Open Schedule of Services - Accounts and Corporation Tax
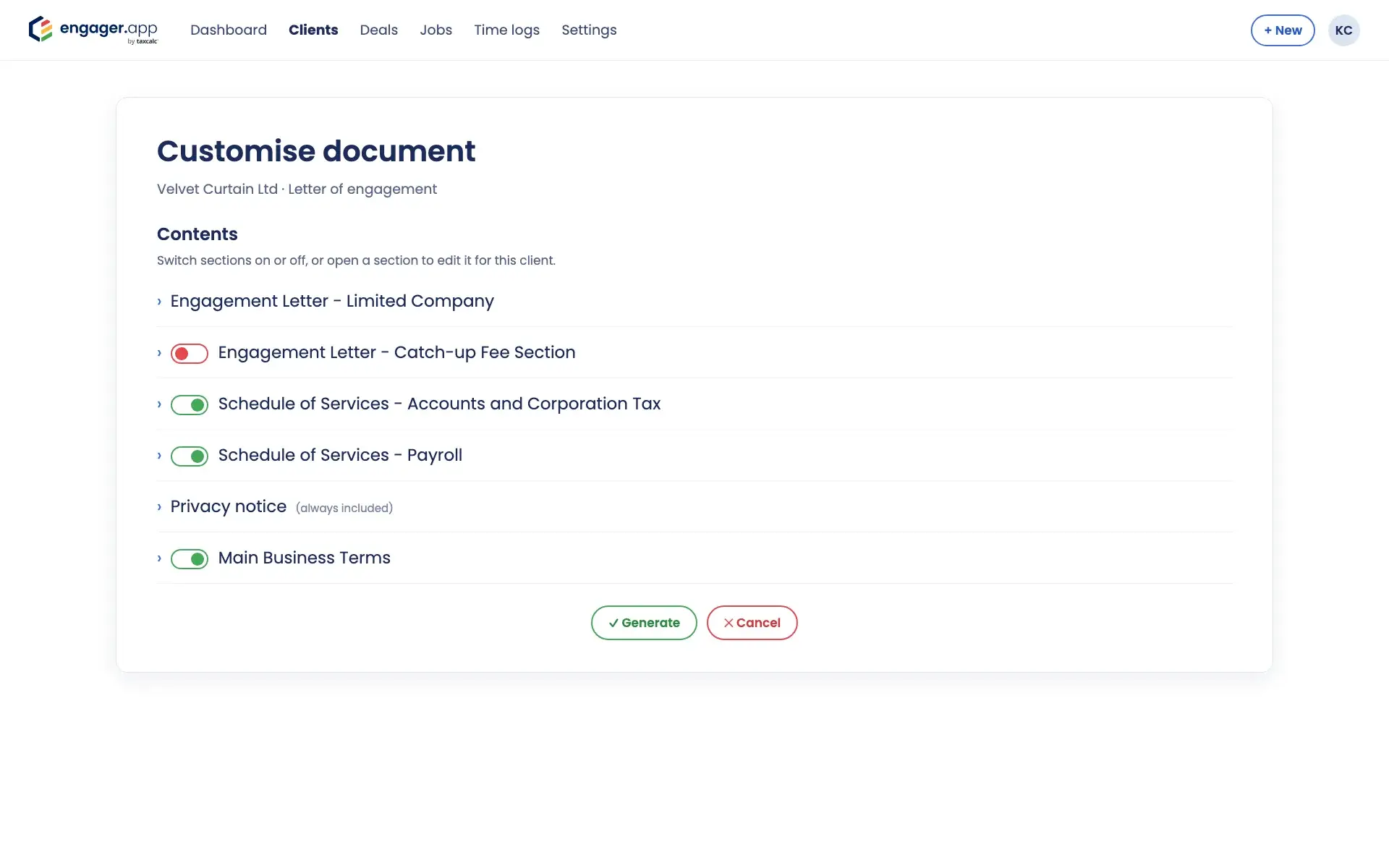The height and width of the screenshot is (868, 1389). click(440, 404)
